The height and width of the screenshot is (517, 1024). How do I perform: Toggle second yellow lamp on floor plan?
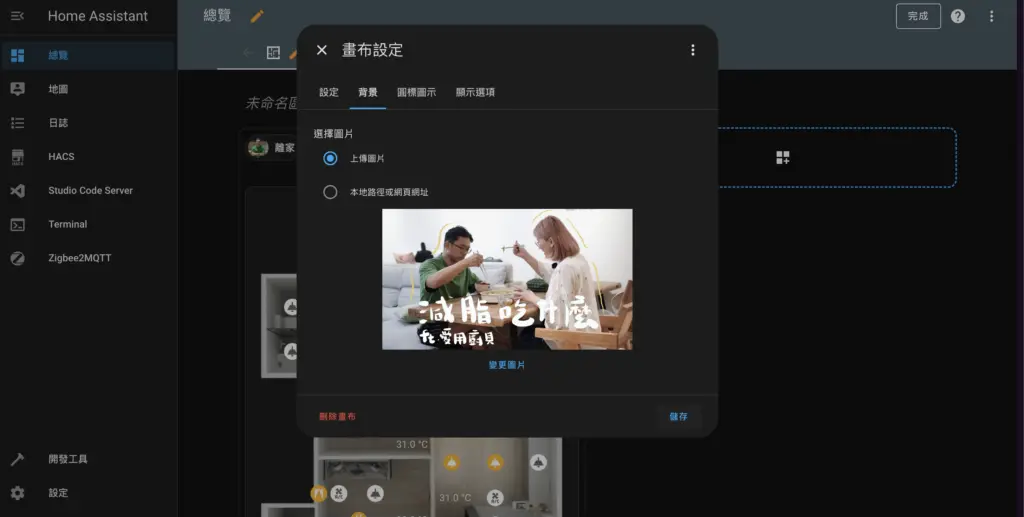point(495,463)
